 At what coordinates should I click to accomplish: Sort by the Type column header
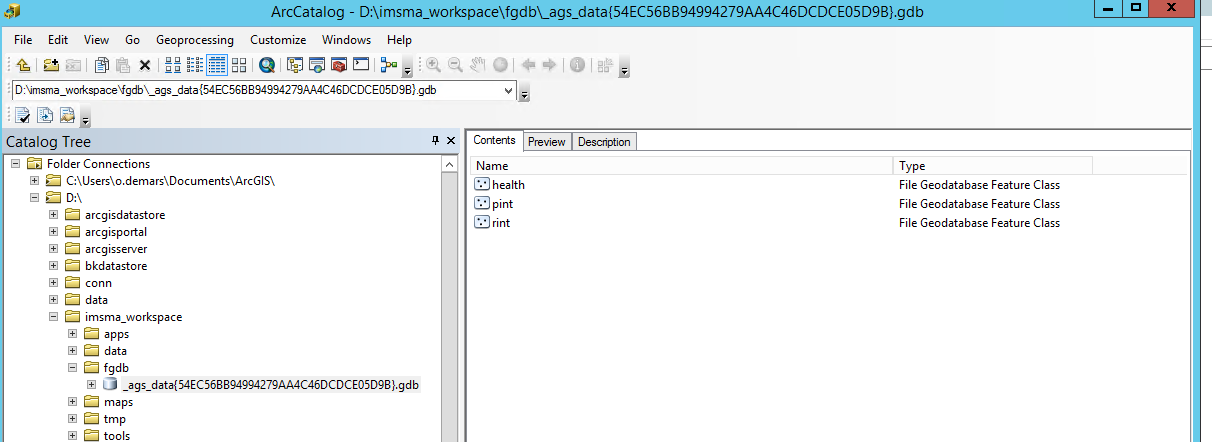(x=993, y=166)
